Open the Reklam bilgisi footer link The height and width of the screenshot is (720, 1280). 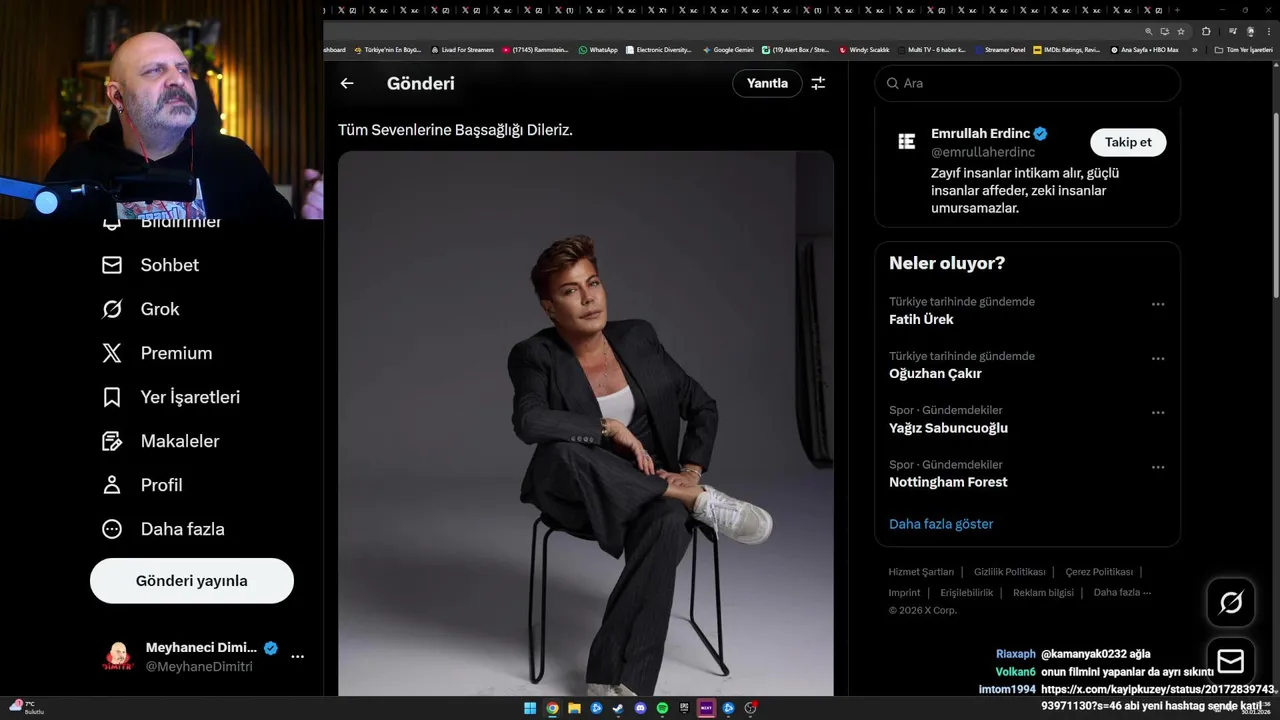pos(1043,592)
